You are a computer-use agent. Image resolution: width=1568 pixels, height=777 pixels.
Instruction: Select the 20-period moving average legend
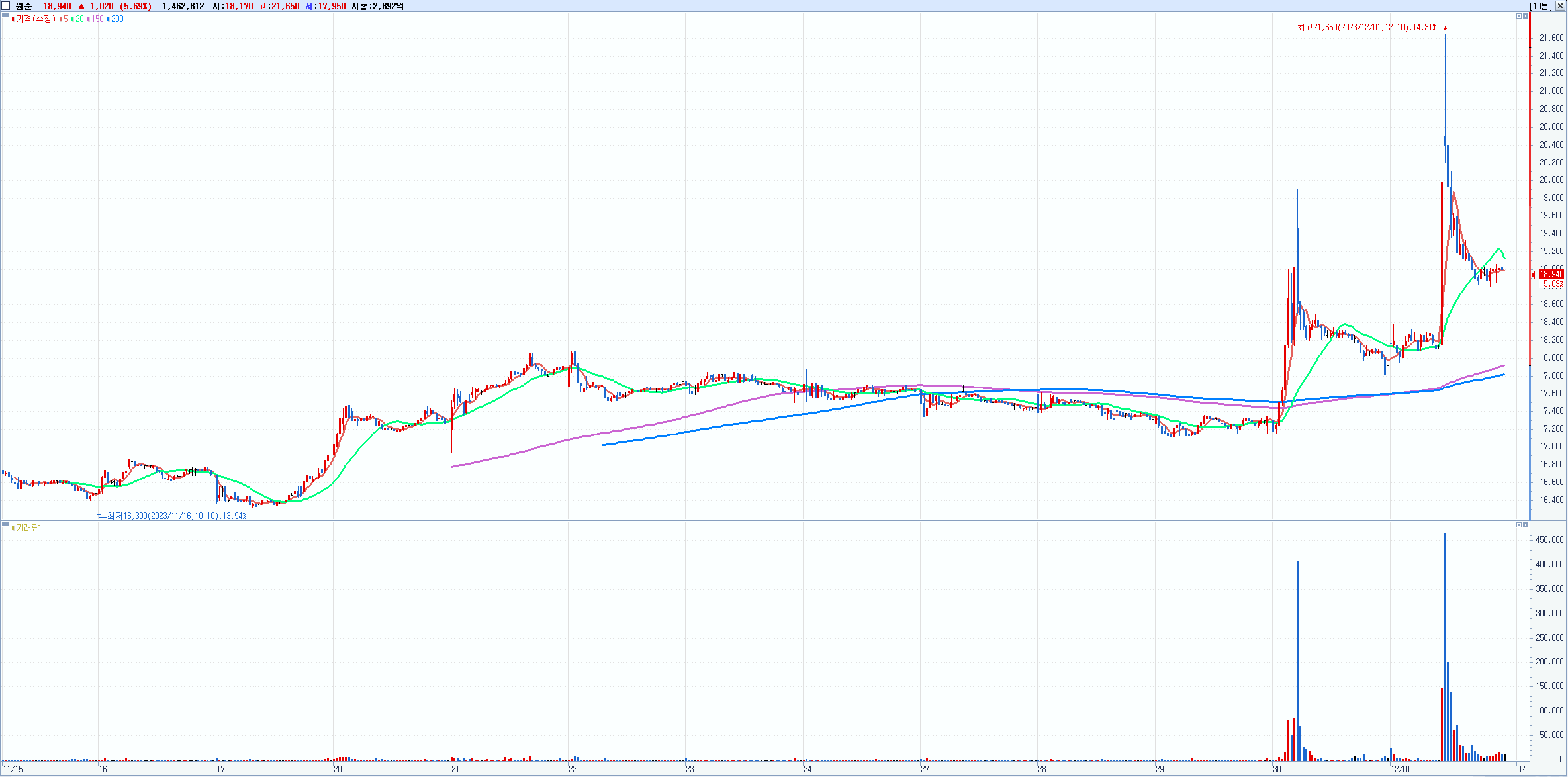click(x=78, y=19)
